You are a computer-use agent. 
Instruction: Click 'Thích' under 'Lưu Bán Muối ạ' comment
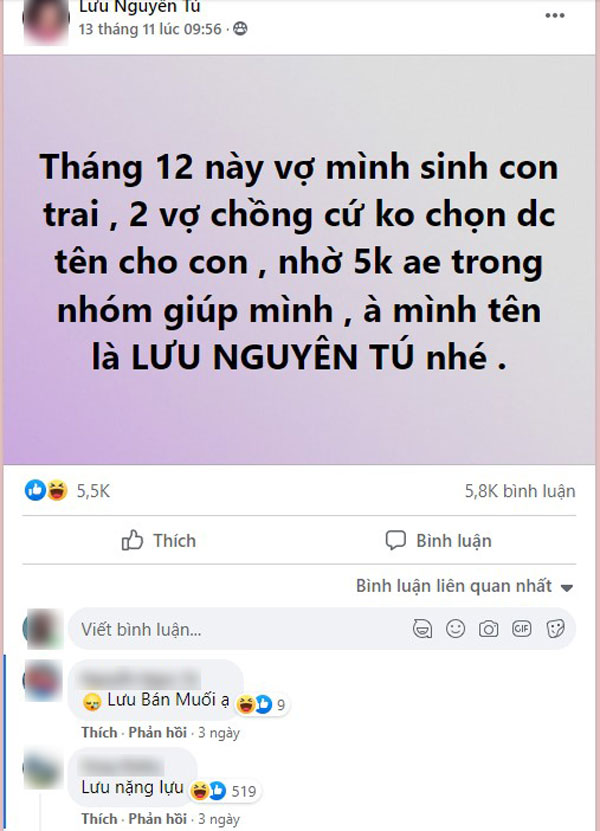[x=99, y=732]
